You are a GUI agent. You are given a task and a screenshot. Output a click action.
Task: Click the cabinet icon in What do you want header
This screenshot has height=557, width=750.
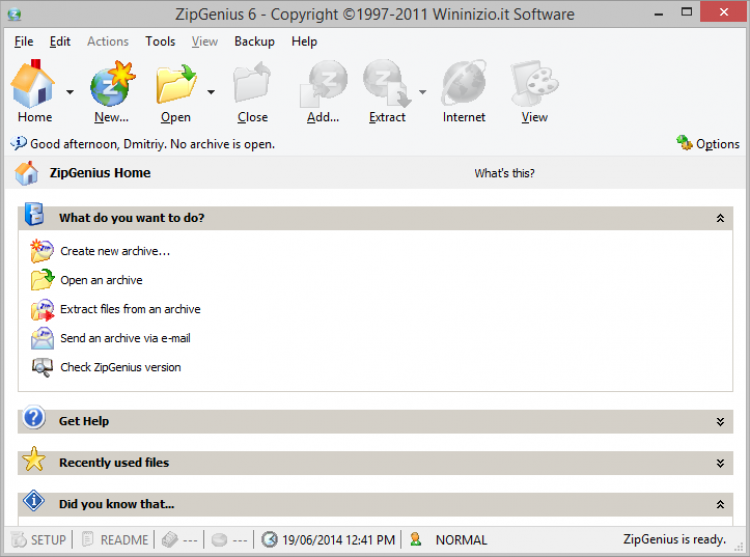click(x=34, y=214)
